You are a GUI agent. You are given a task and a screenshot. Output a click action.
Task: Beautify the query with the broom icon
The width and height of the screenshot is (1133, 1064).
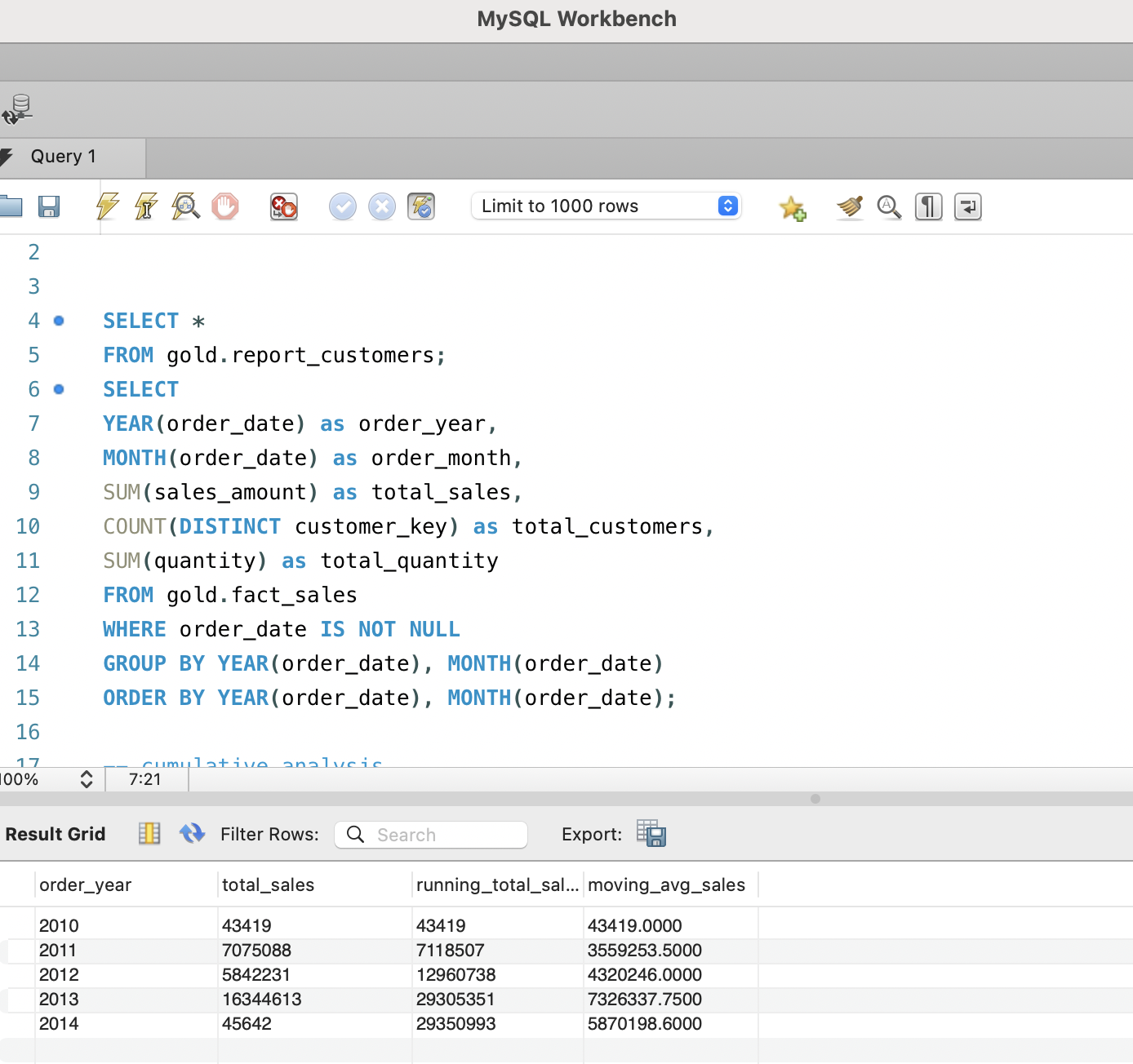coord(849,206)
